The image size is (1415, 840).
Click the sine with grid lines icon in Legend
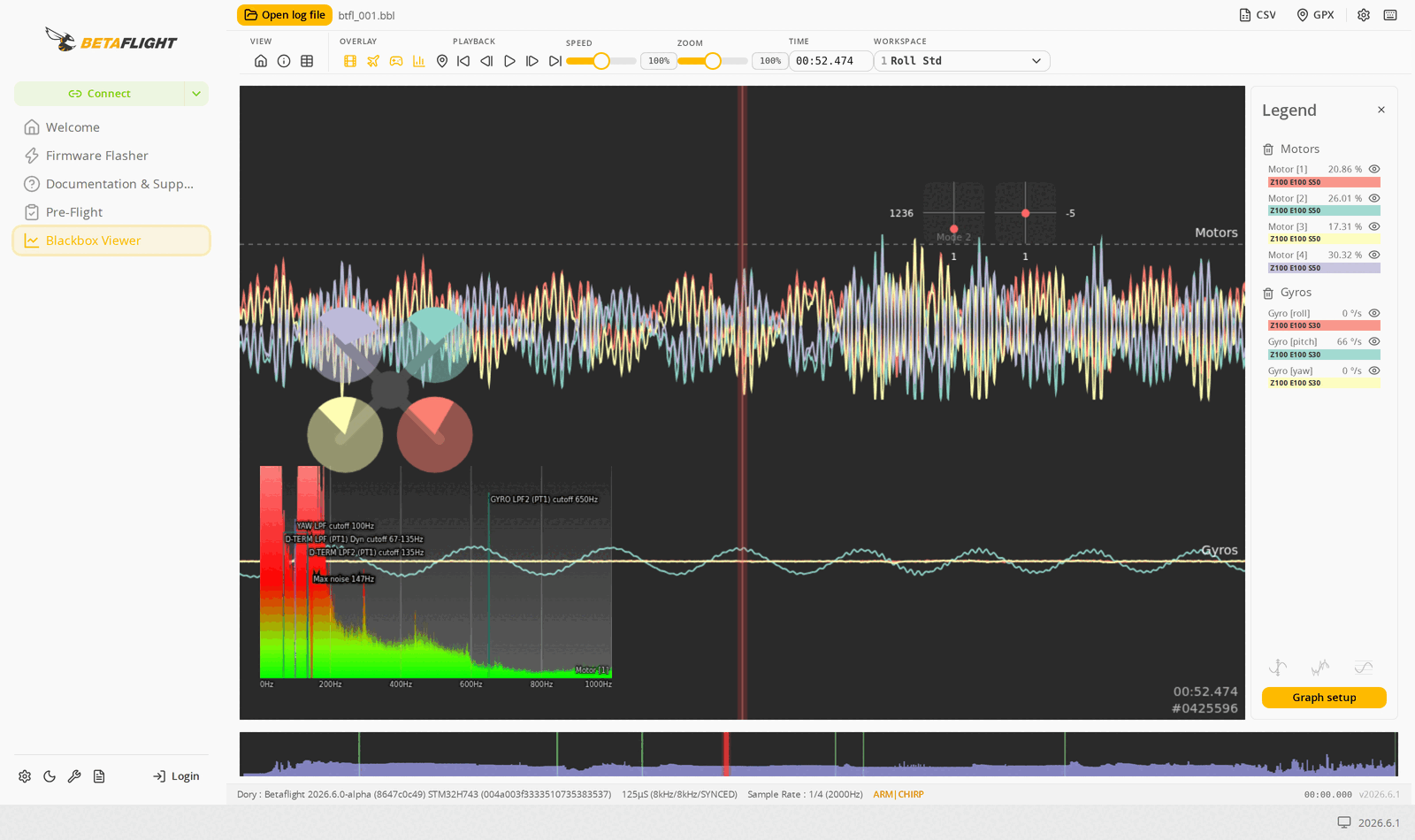pos(1364,668)
